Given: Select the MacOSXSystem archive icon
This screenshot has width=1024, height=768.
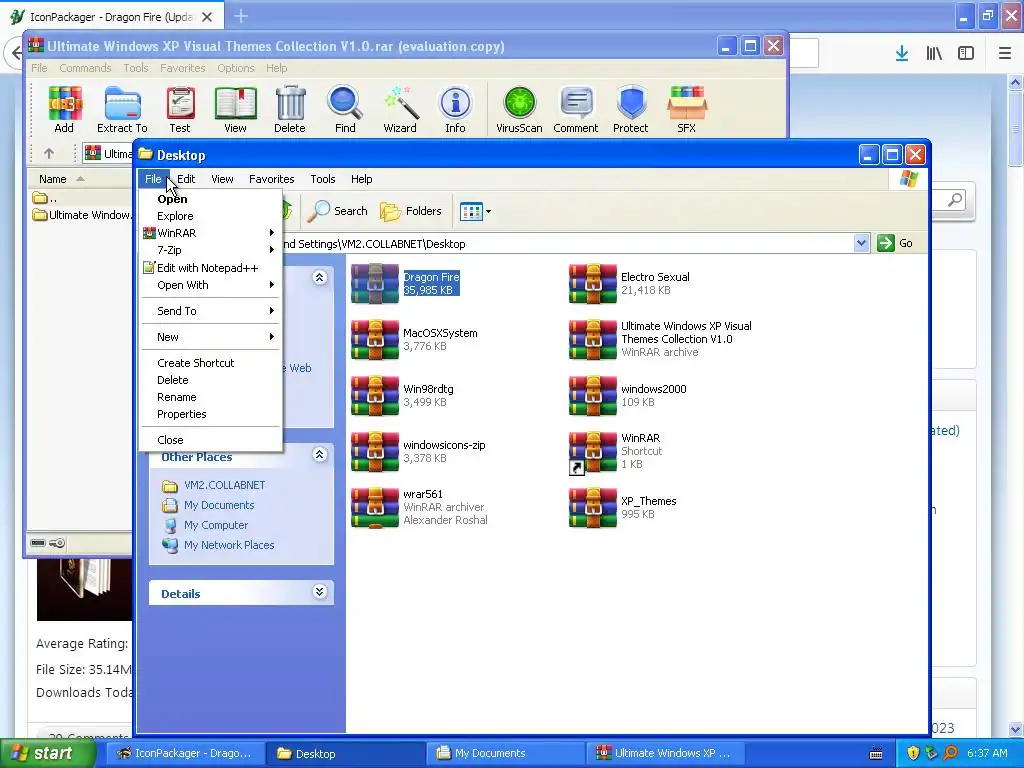Looking at the screenshot, I should click(x=375, y=340).
